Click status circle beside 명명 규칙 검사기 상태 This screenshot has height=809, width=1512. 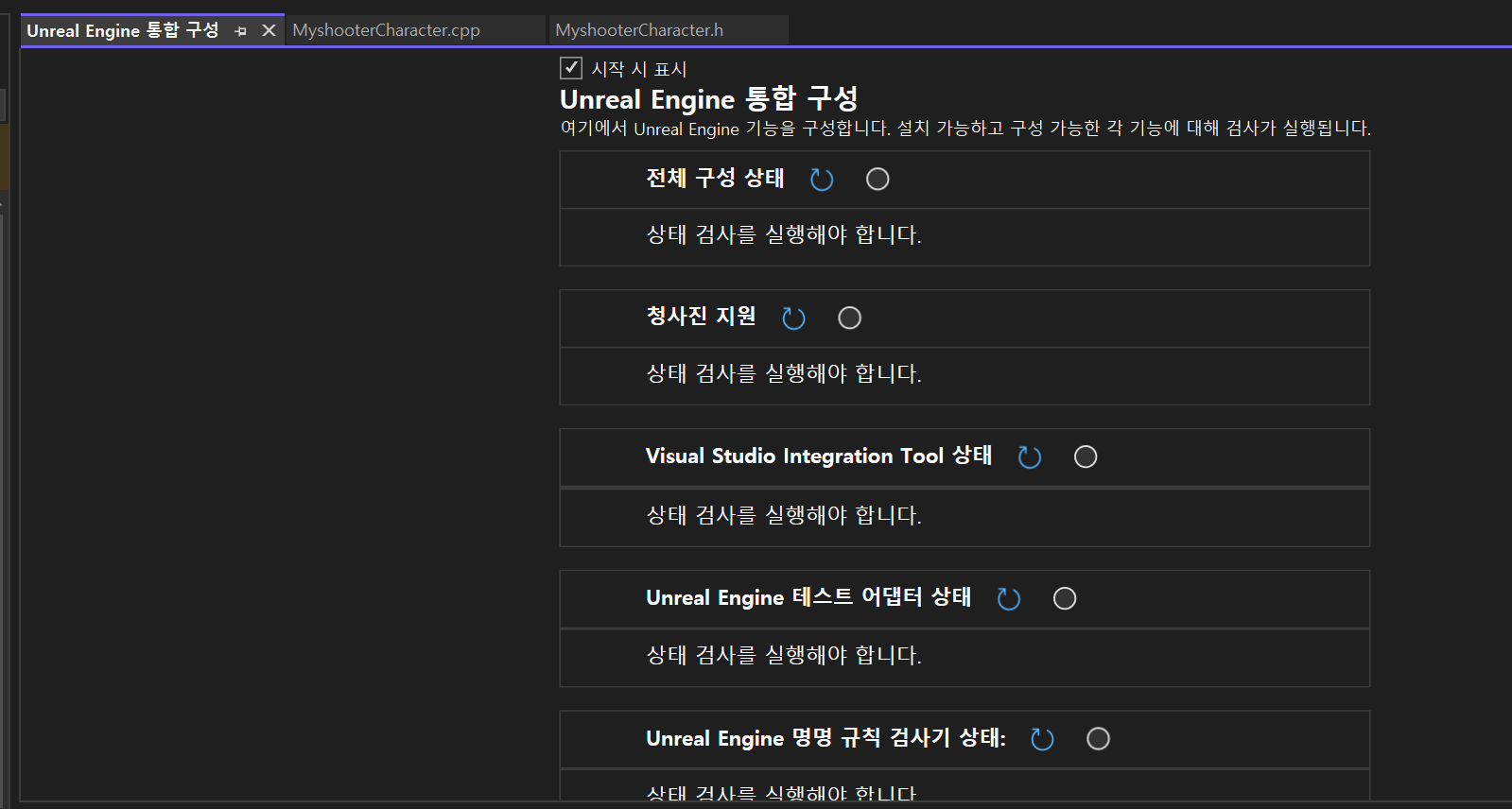(x=1098, y=738)
